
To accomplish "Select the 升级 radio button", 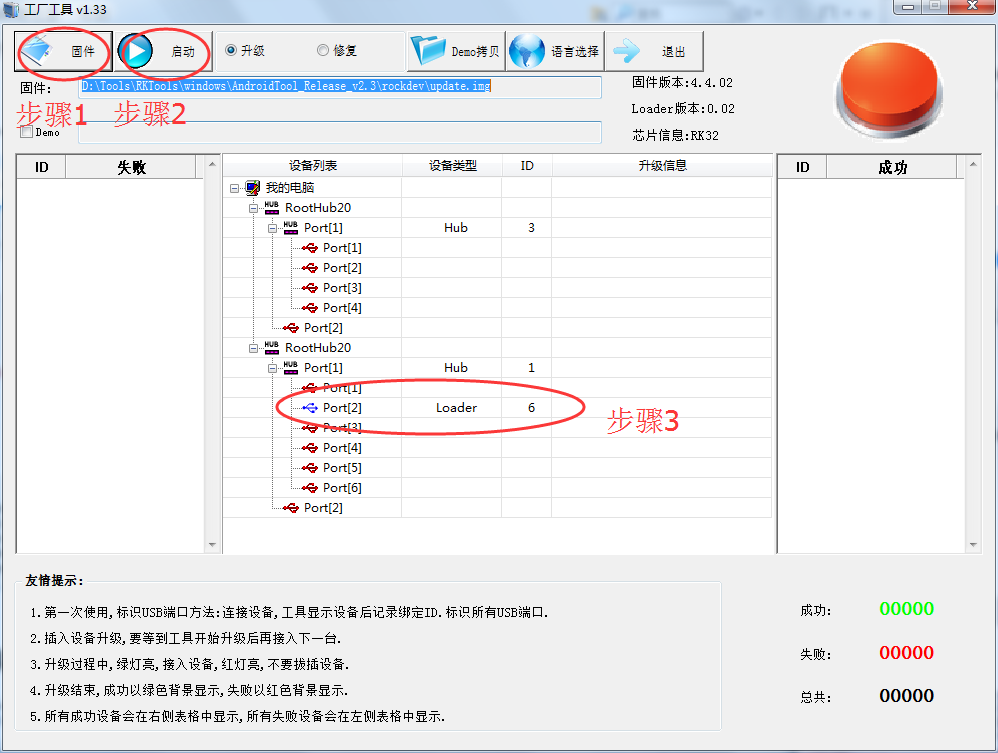I will tap(231, 50).
